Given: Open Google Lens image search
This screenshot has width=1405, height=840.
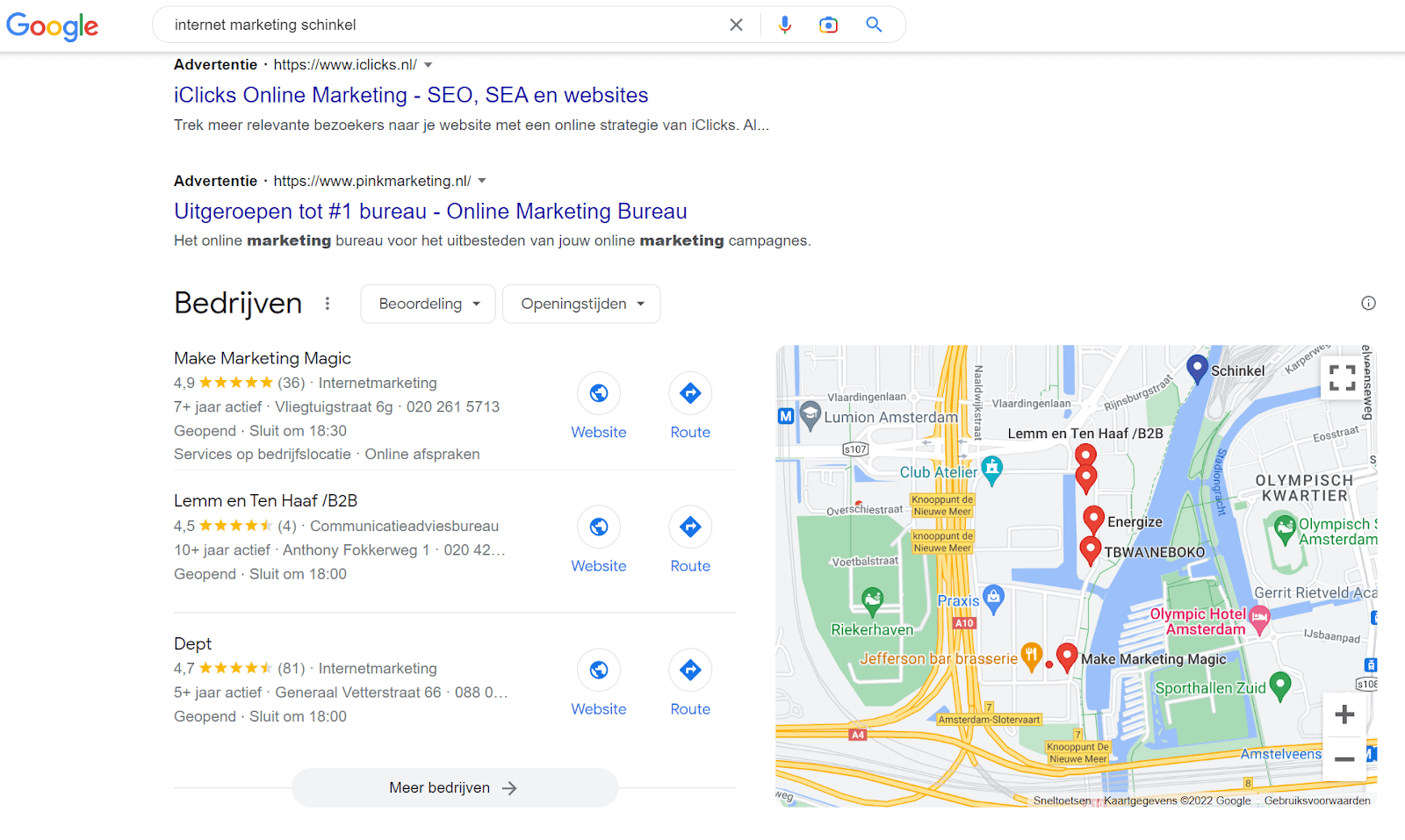Looking at the screenshot, I should [828, 25].
